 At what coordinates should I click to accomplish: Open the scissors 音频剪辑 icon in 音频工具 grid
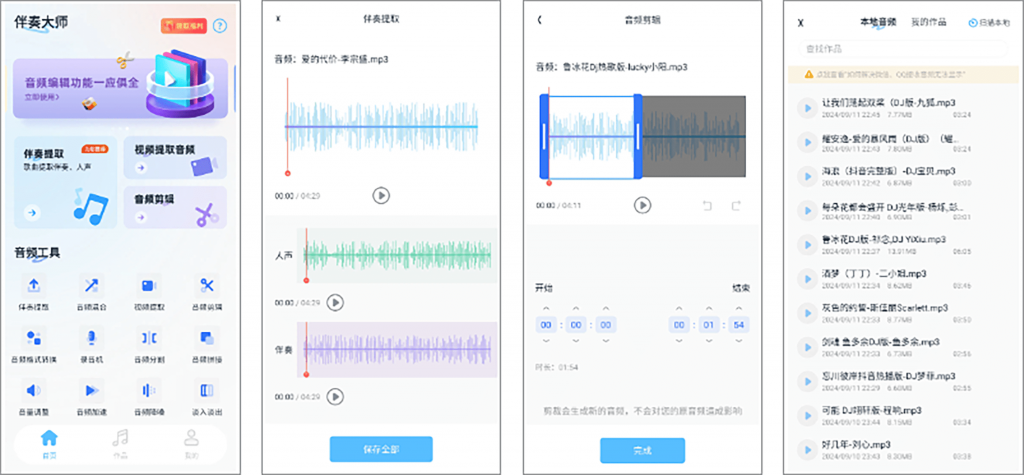pyautogui.click(x=207, y=286)
